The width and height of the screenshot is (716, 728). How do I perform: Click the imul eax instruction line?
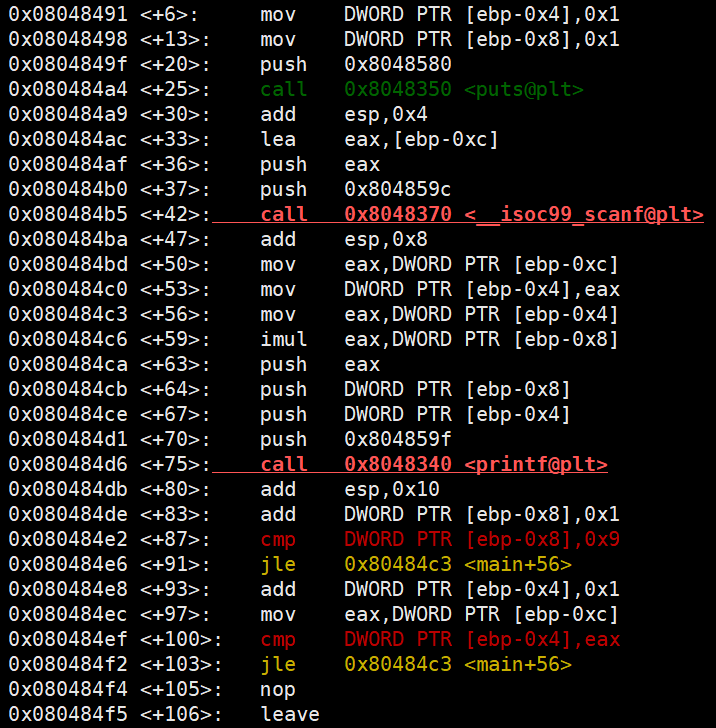pyautogui.click(x=439, y=339)
